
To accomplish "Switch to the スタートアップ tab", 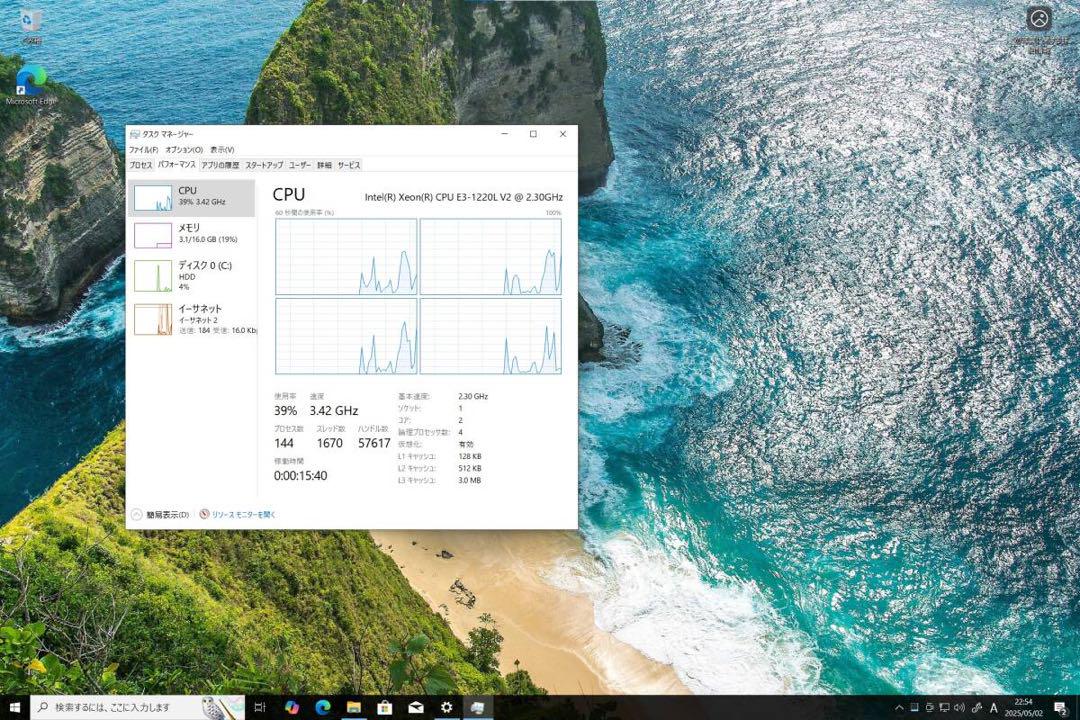I will coord(264,165).
